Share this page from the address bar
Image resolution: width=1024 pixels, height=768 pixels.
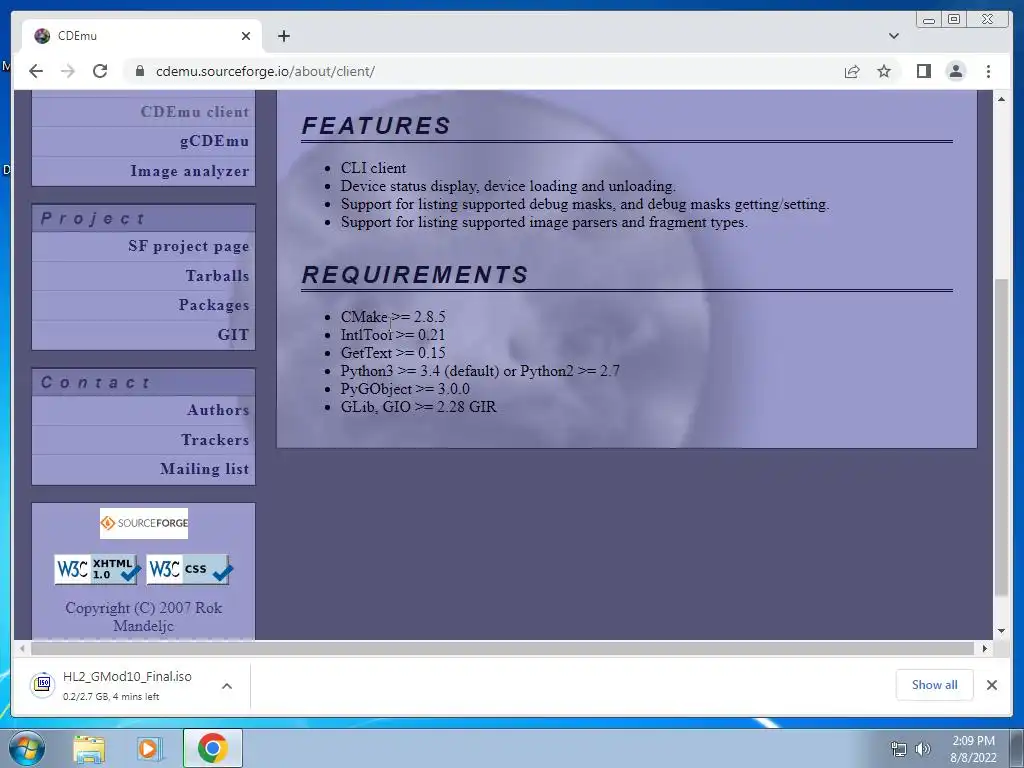coord(852,71)
